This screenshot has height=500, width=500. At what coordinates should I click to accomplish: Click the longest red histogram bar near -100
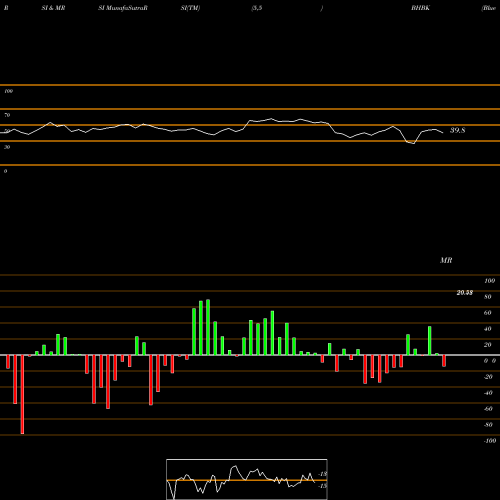click(x=22, y=394)
